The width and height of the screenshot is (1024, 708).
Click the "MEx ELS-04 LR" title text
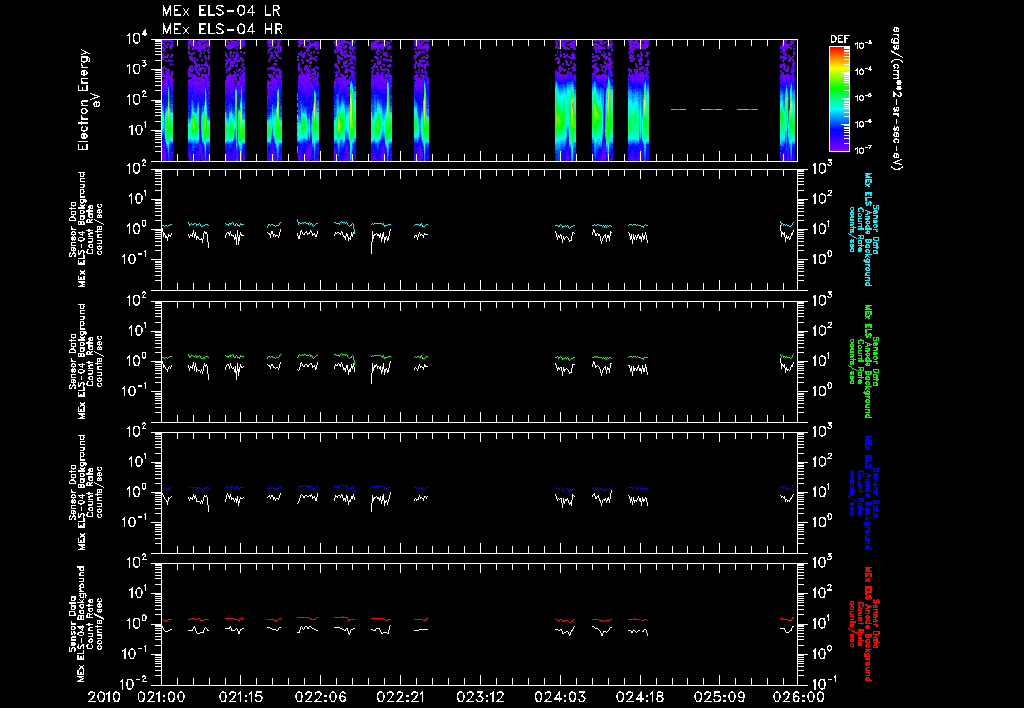221,11
